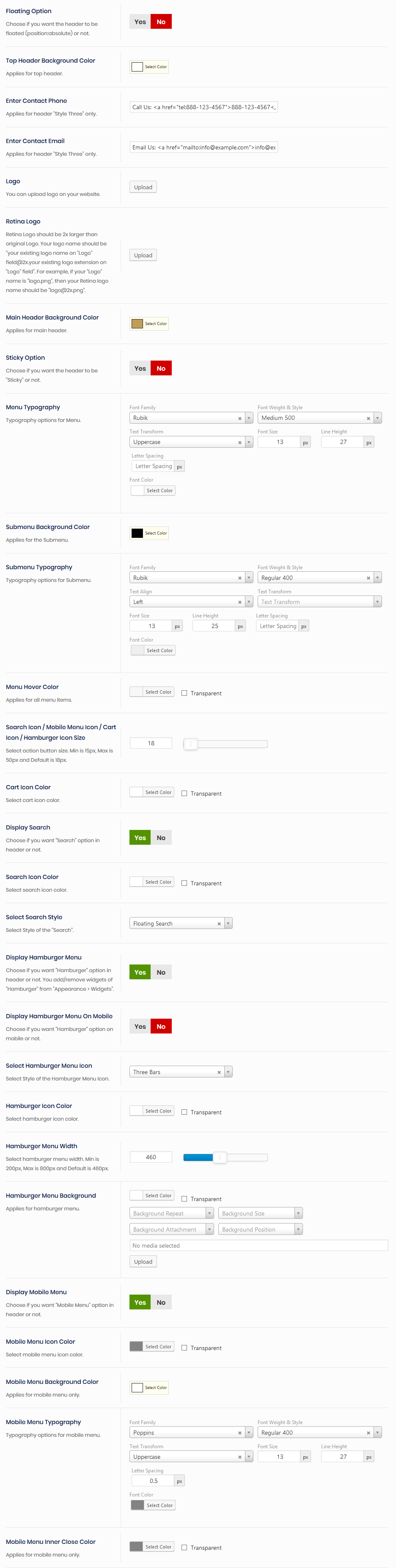
Task: Click the Enter Contact Phone text field
Action: coord(204,107)
